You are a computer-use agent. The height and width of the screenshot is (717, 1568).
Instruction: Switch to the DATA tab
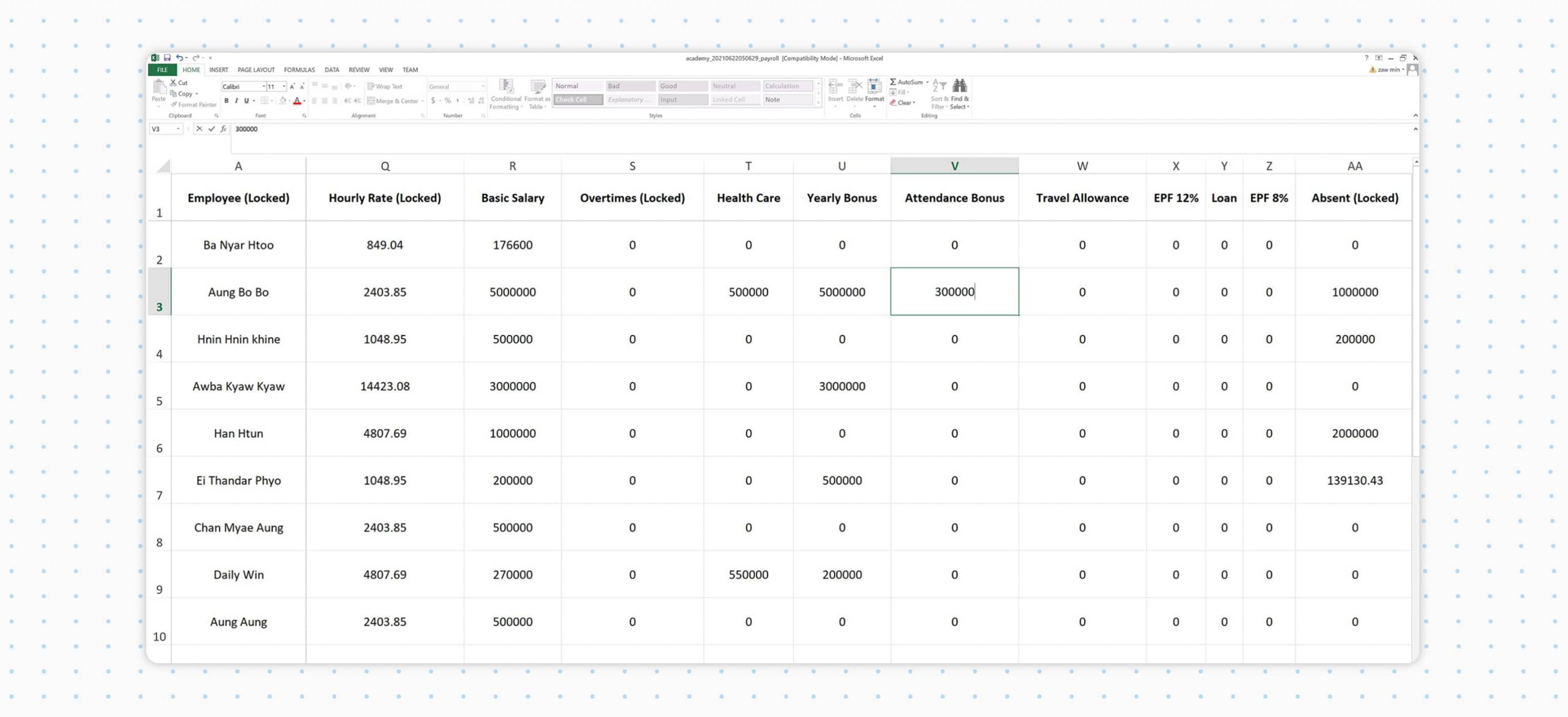pos(332,70)
